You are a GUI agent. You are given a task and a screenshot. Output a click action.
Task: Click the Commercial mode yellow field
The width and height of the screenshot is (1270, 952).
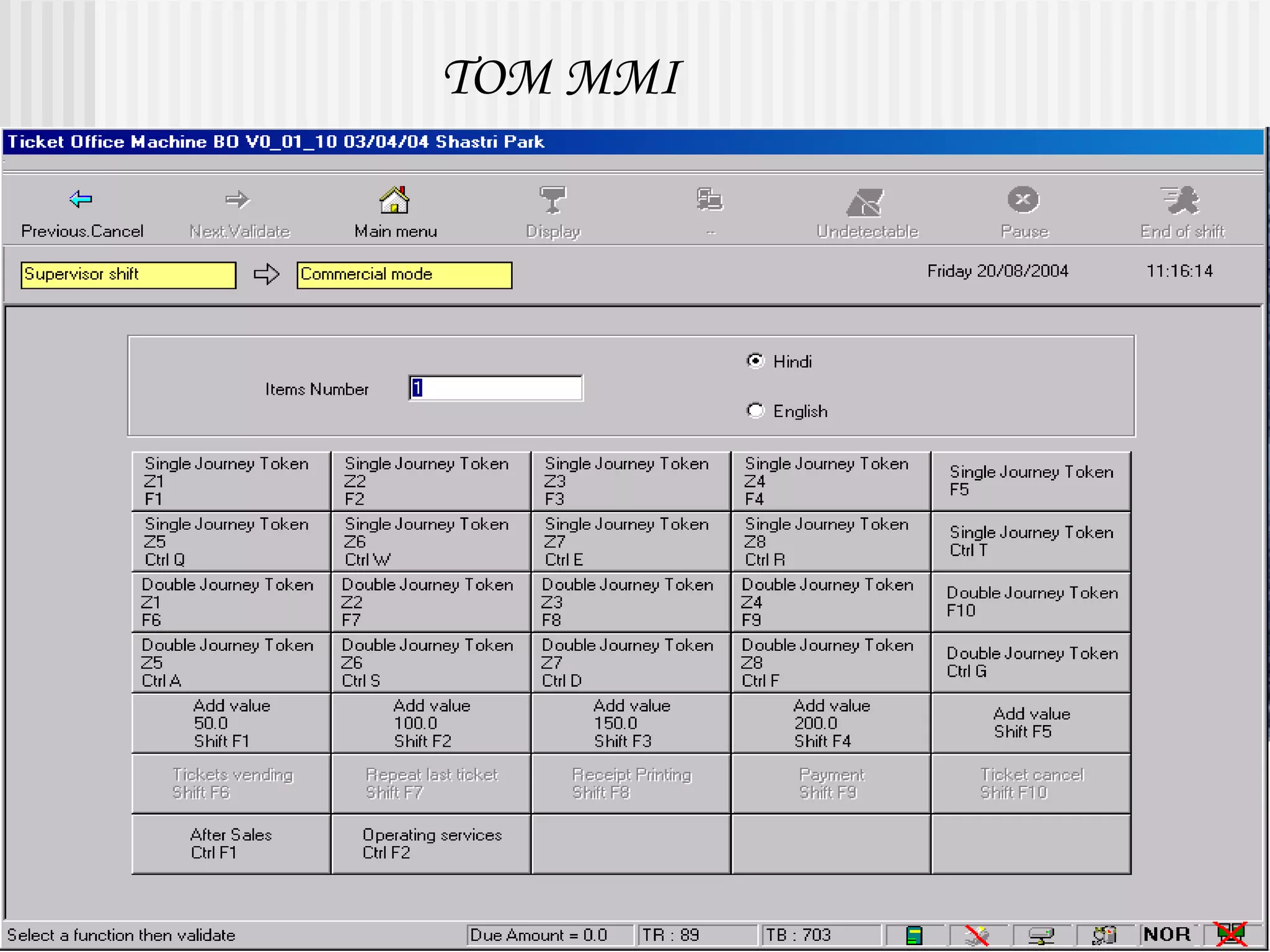click(404, 275)
